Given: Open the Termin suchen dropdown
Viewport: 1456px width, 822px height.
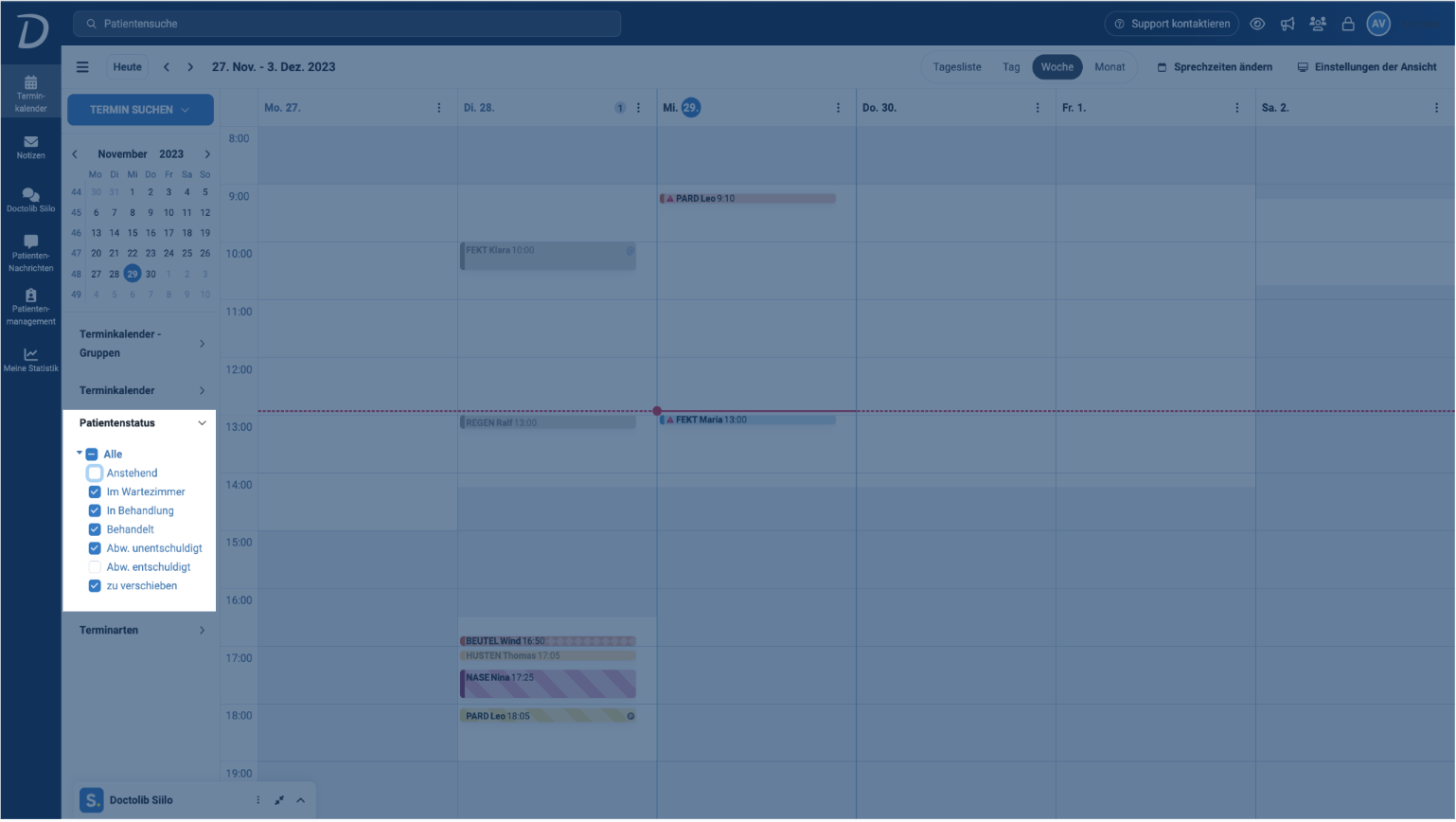Looking at the screenshot, I should pos(140,110).
